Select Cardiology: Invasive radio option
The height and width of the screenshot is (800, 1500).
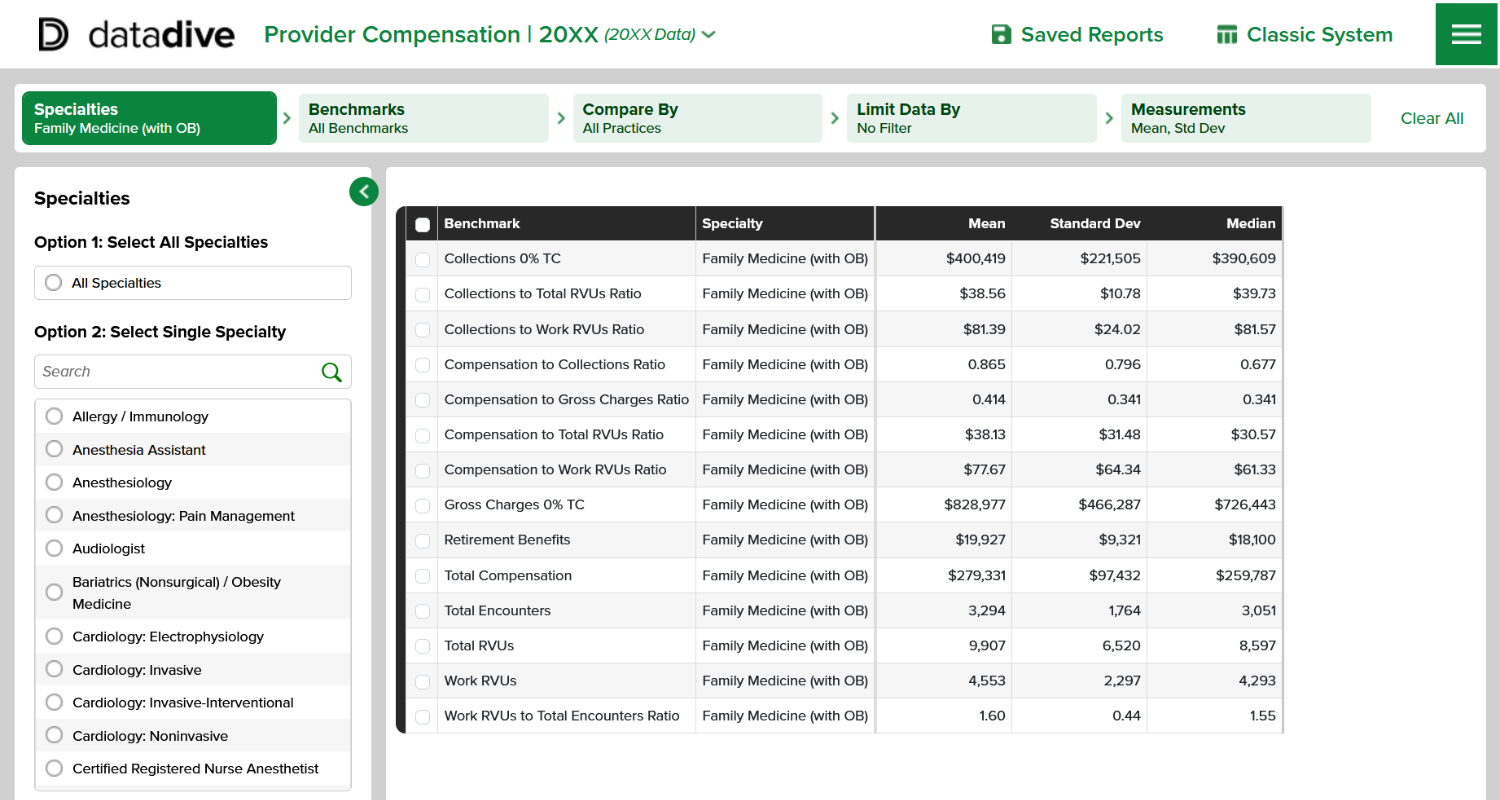tap(54, 670)
